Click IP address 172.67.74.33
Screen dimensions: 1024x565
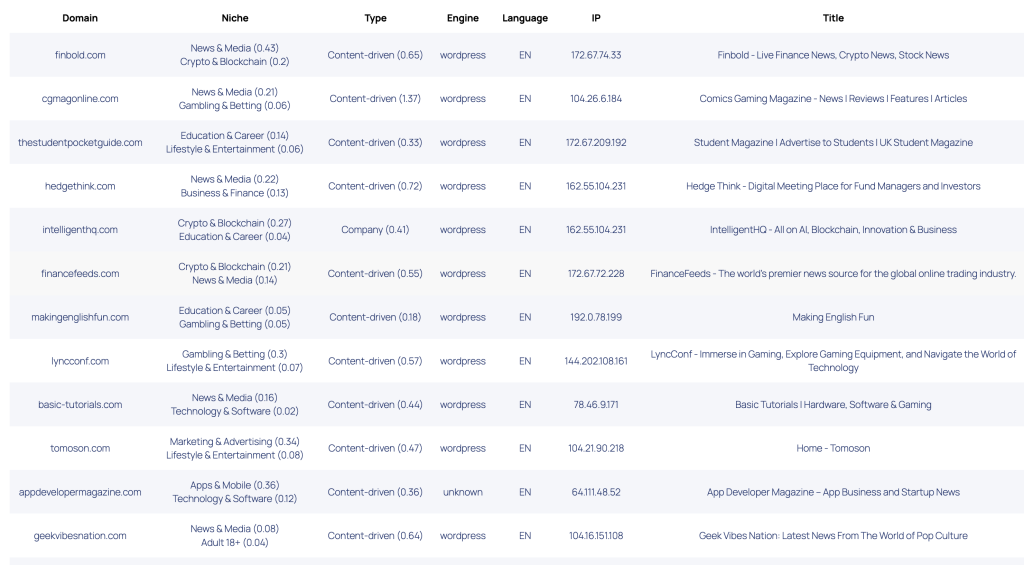click(x=596, y=55)
